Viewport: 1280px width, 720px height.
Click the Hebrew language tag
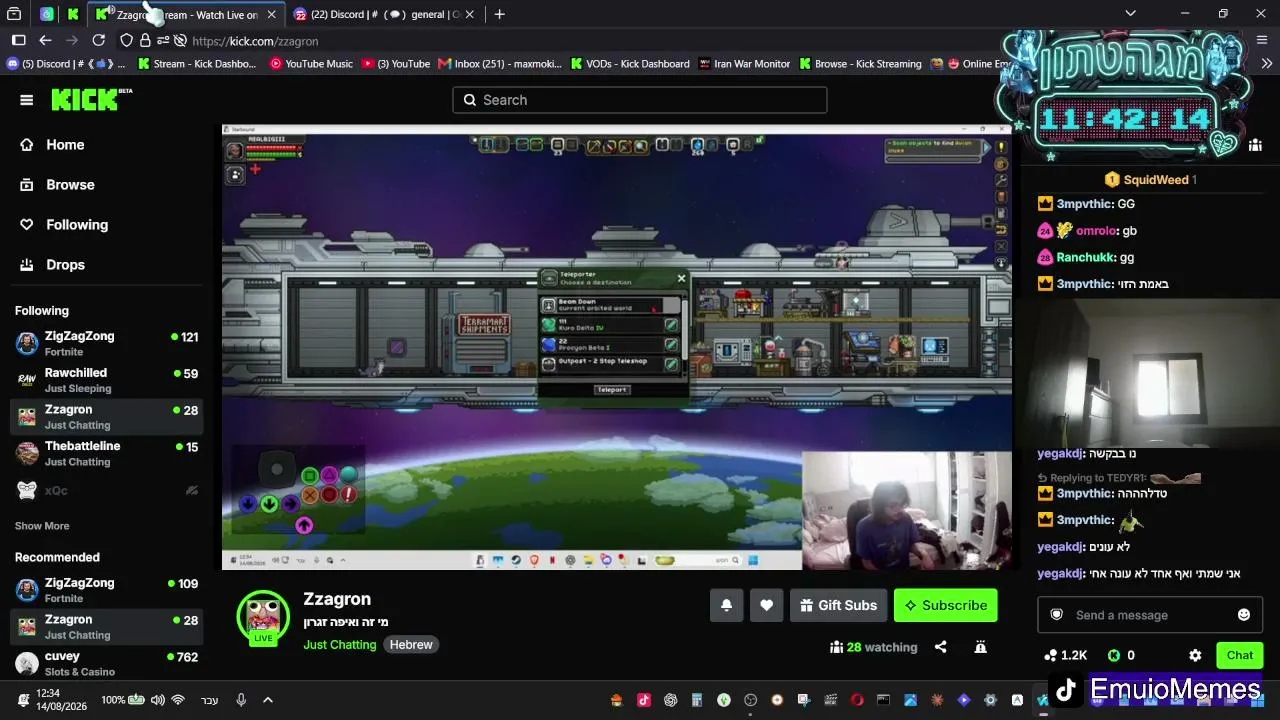tap(411, 645)
